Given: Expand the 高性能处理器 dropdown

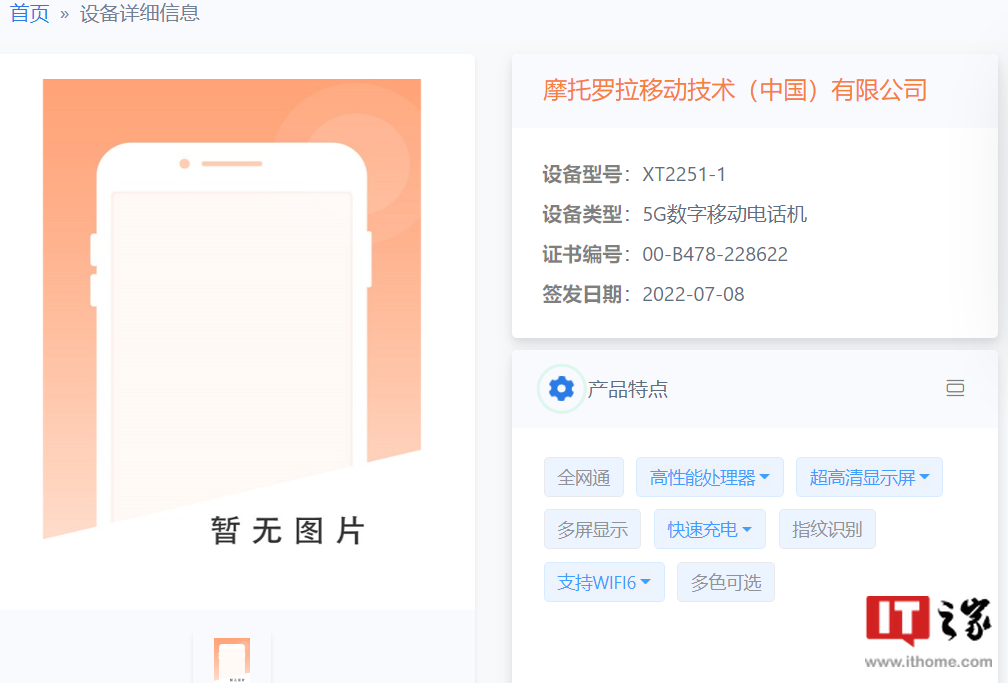Looking at the screenshot, I should (x=710, y=477).
